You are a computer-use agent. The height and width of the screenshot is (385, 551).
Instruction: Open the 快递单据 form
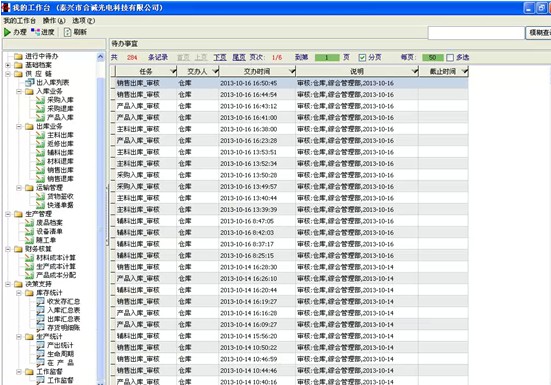[60, 205]
